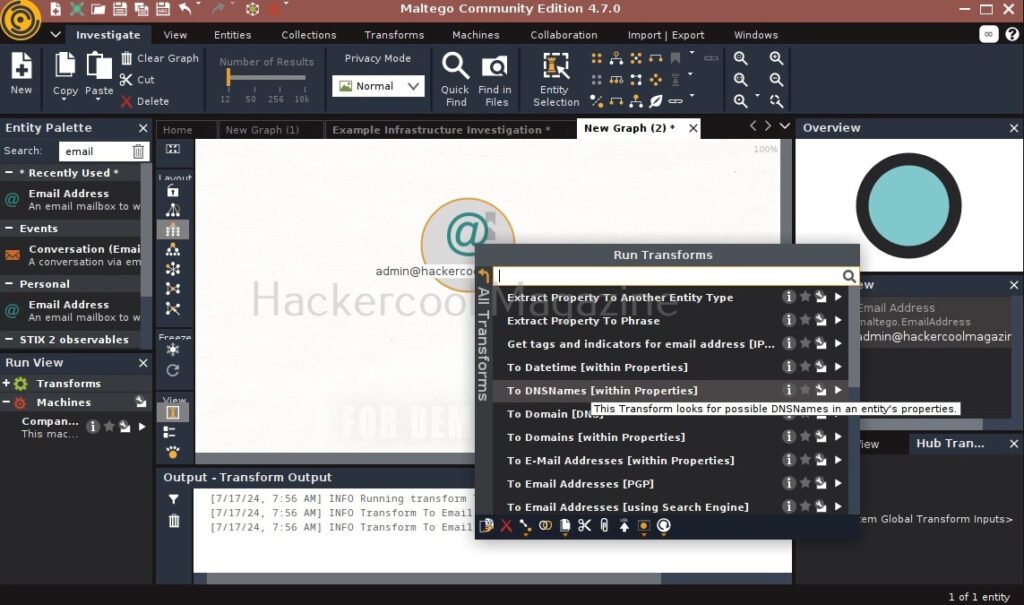Viewport: 1024px width, 605px height.
Task: Open Copy button dropdown arrow
Action: point(65,101)
